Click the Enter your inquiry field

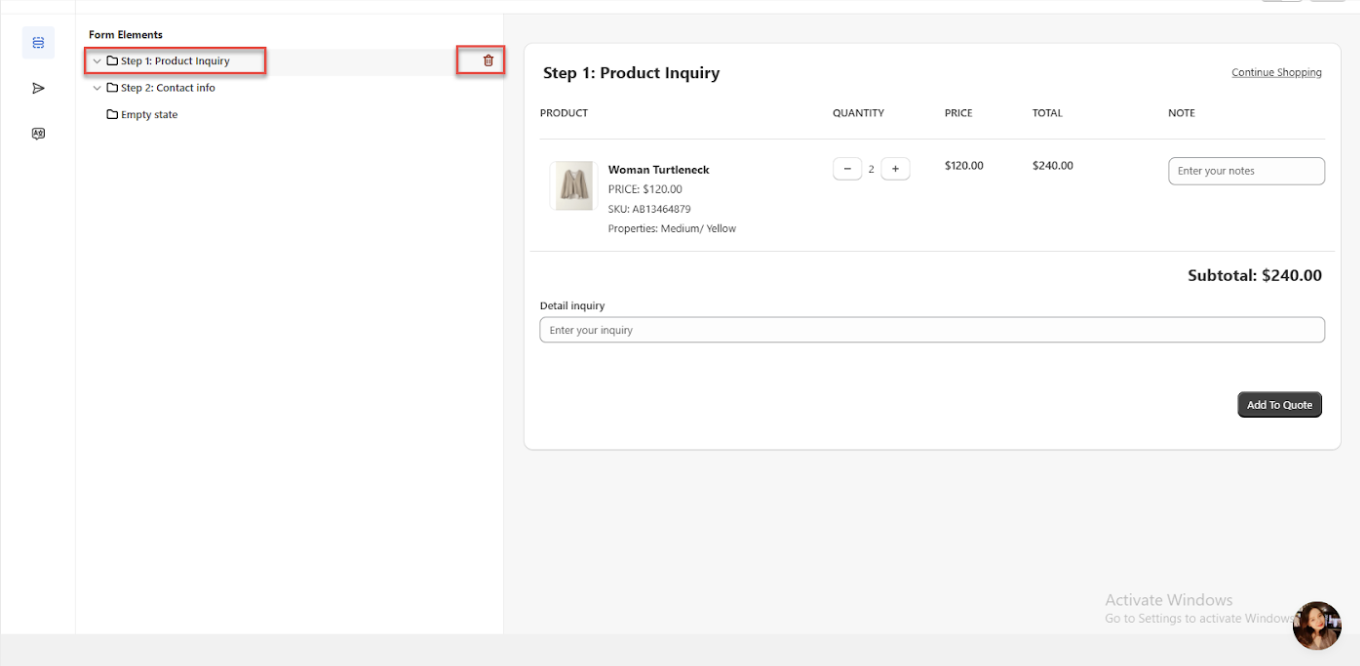pyautogui.click(x=931, y=330)
